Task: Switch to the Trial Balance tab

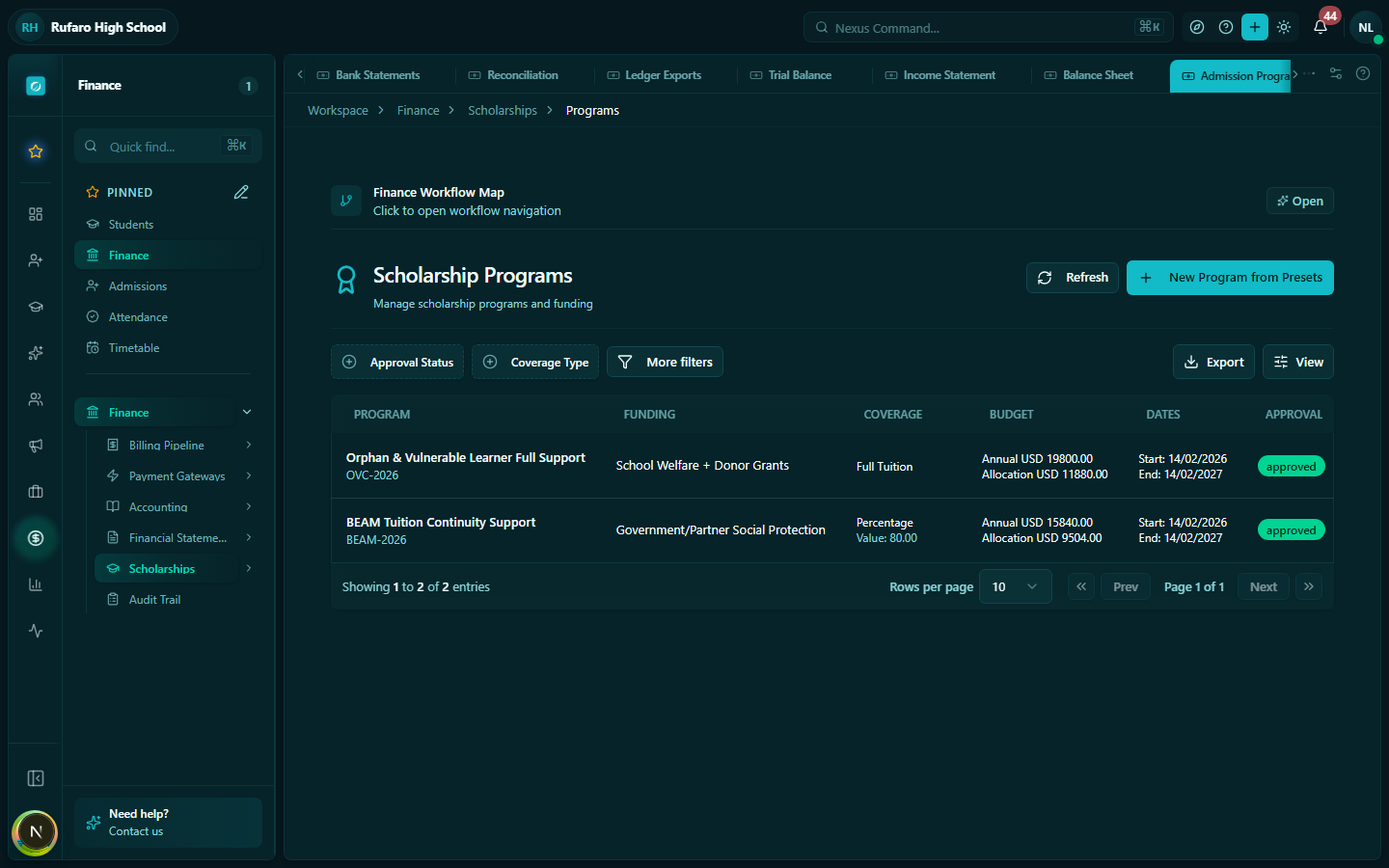Action: [x=791, y=75]
